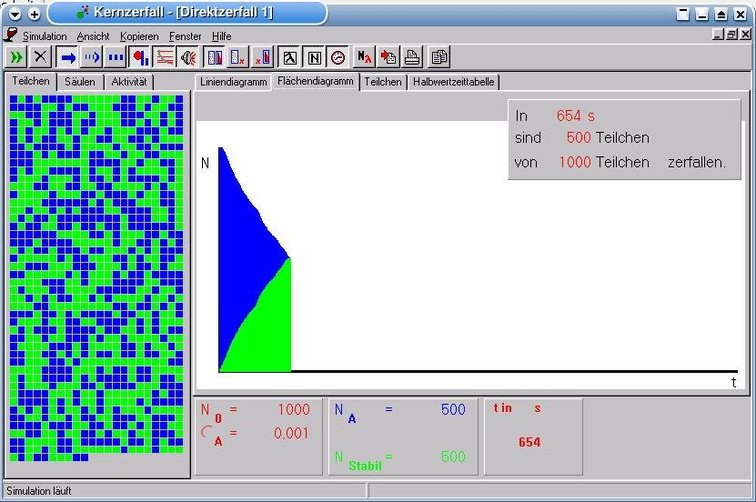The image size is (756, 502).
Task: Open the Kopieren menu
Action: [139, 36]
